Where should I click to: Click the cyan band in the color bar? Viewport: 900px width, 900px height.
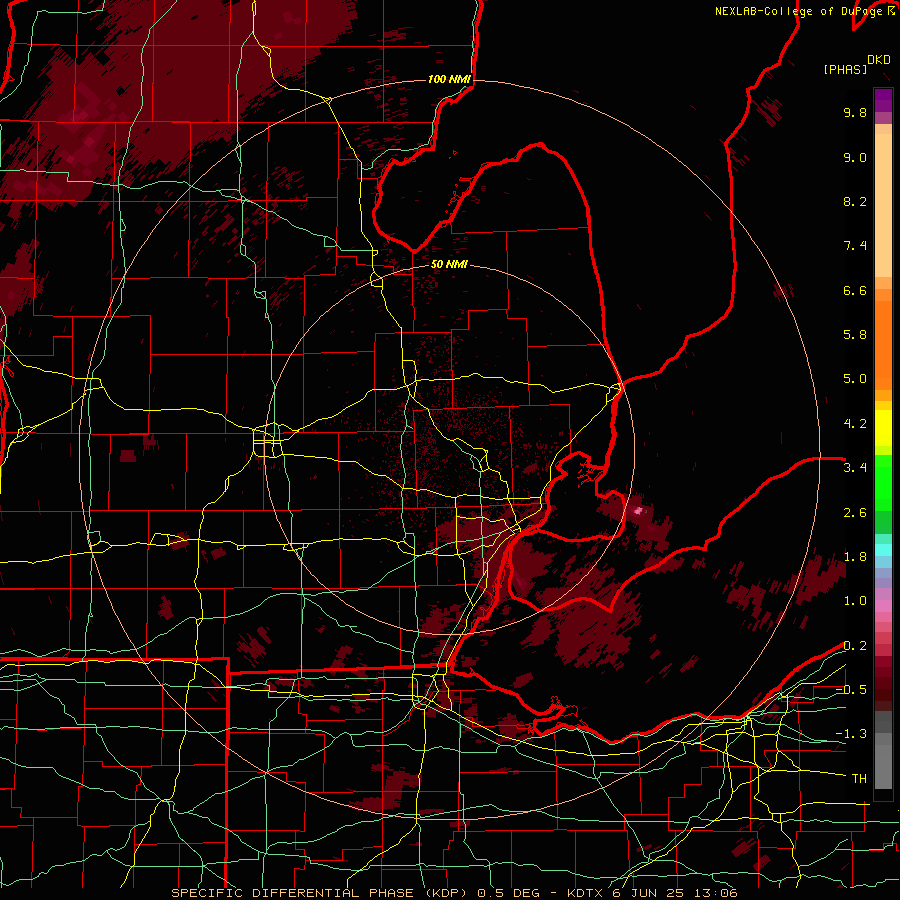(883, 550)
